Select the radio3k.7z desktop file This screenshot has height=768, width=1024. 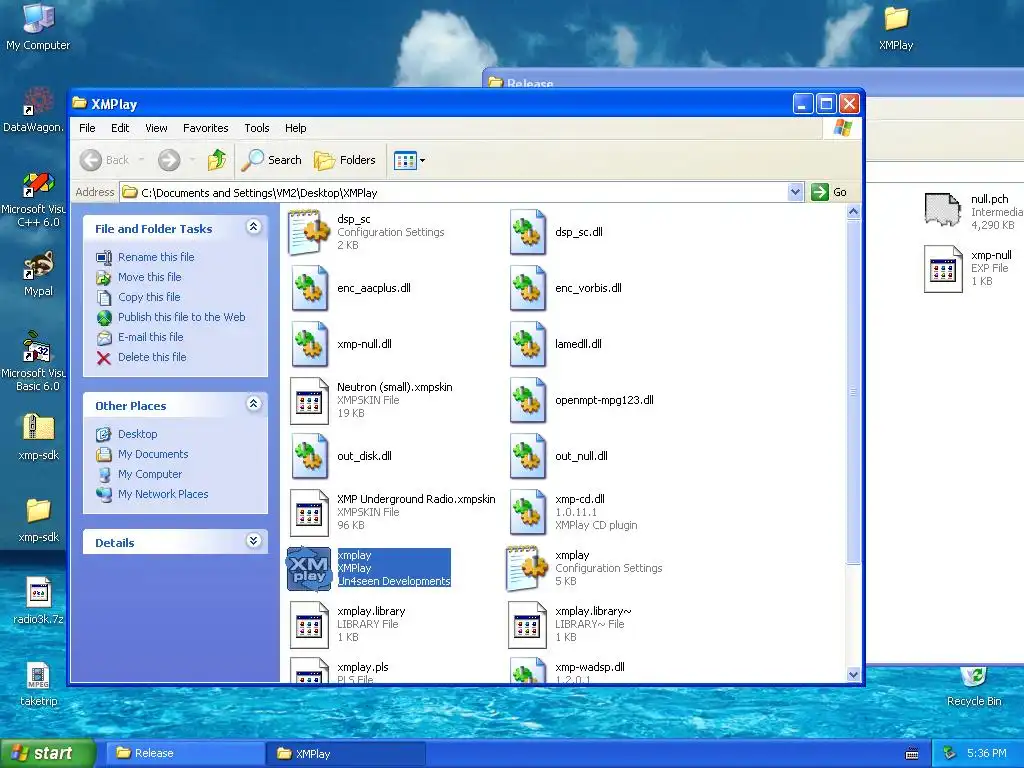tap(38, 601)
